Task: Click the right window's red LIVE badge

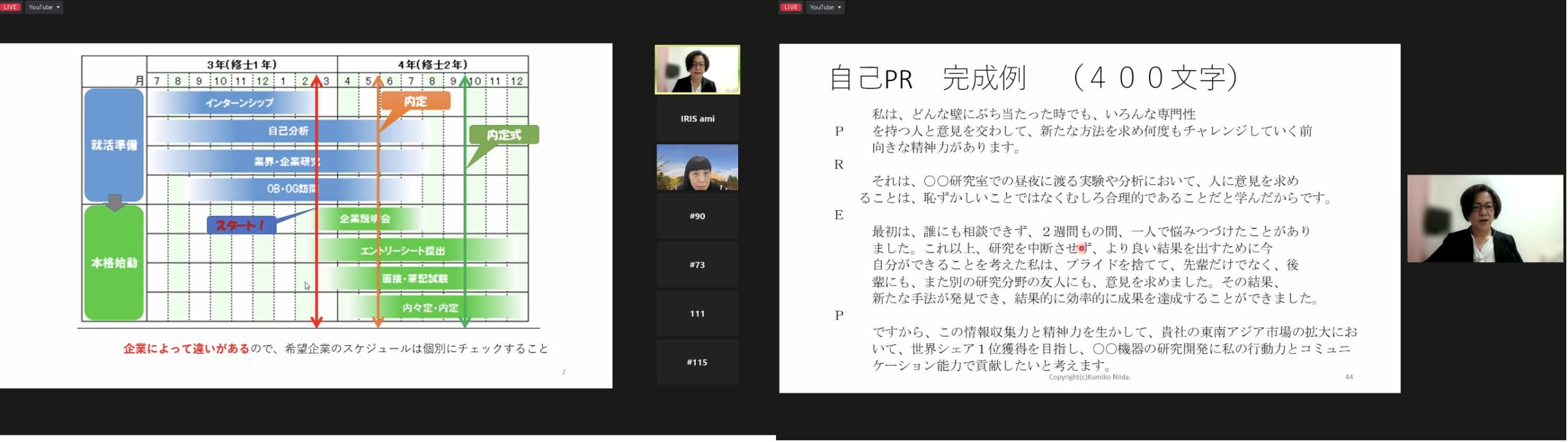Action: pyautogui.click(x=790, y=7)
